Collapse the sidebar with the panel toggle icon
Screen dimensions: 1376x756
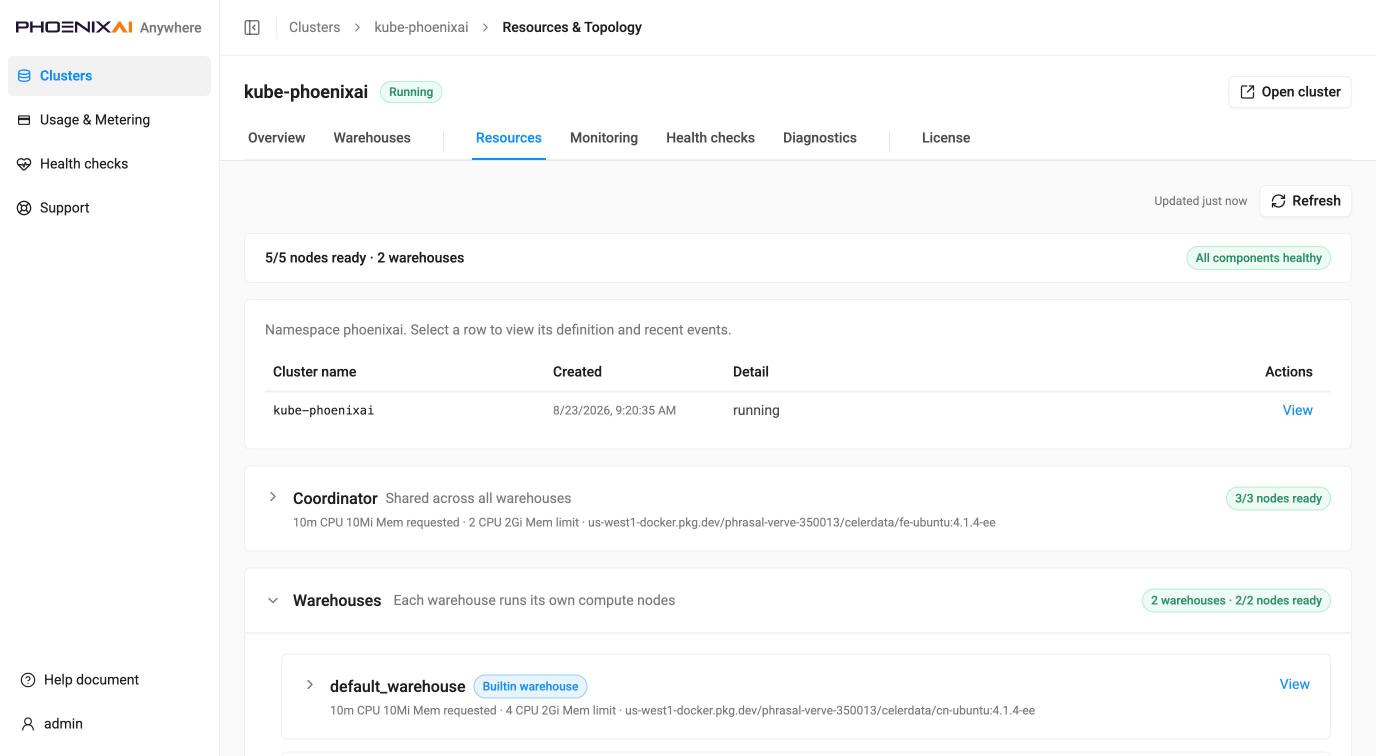point(252,27)
